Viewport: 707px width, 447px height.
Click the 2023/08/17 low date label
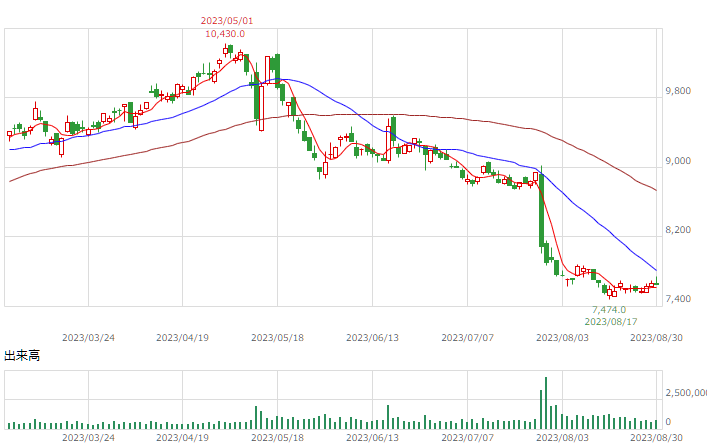[x=611, y=322]
